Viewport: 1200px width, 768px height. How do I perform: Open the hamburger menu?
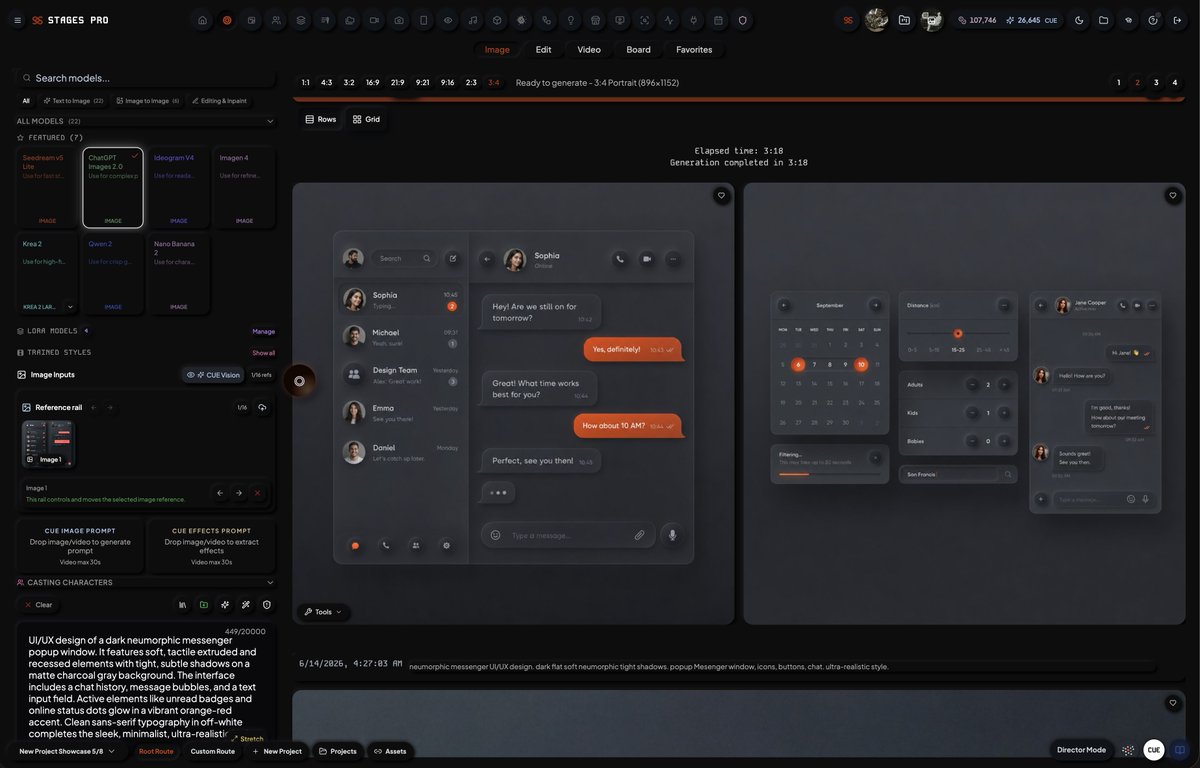click(x=17, y=20)
